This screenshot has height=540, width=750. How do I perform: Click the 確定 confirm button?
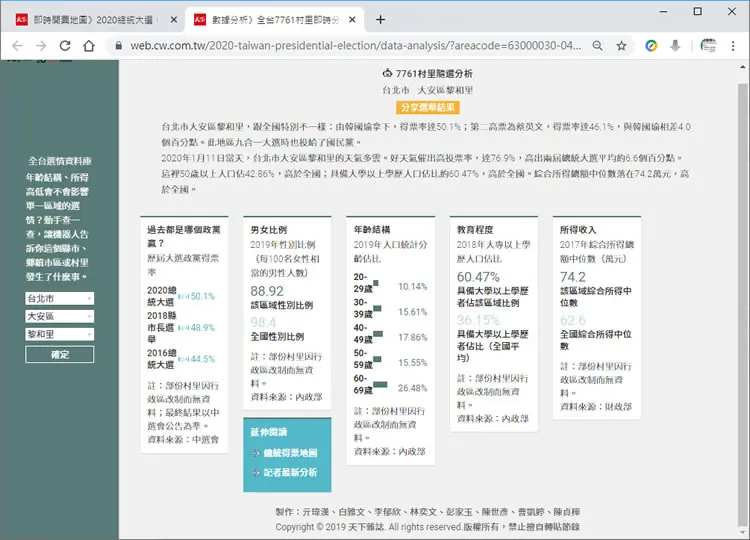click(60, 354)
